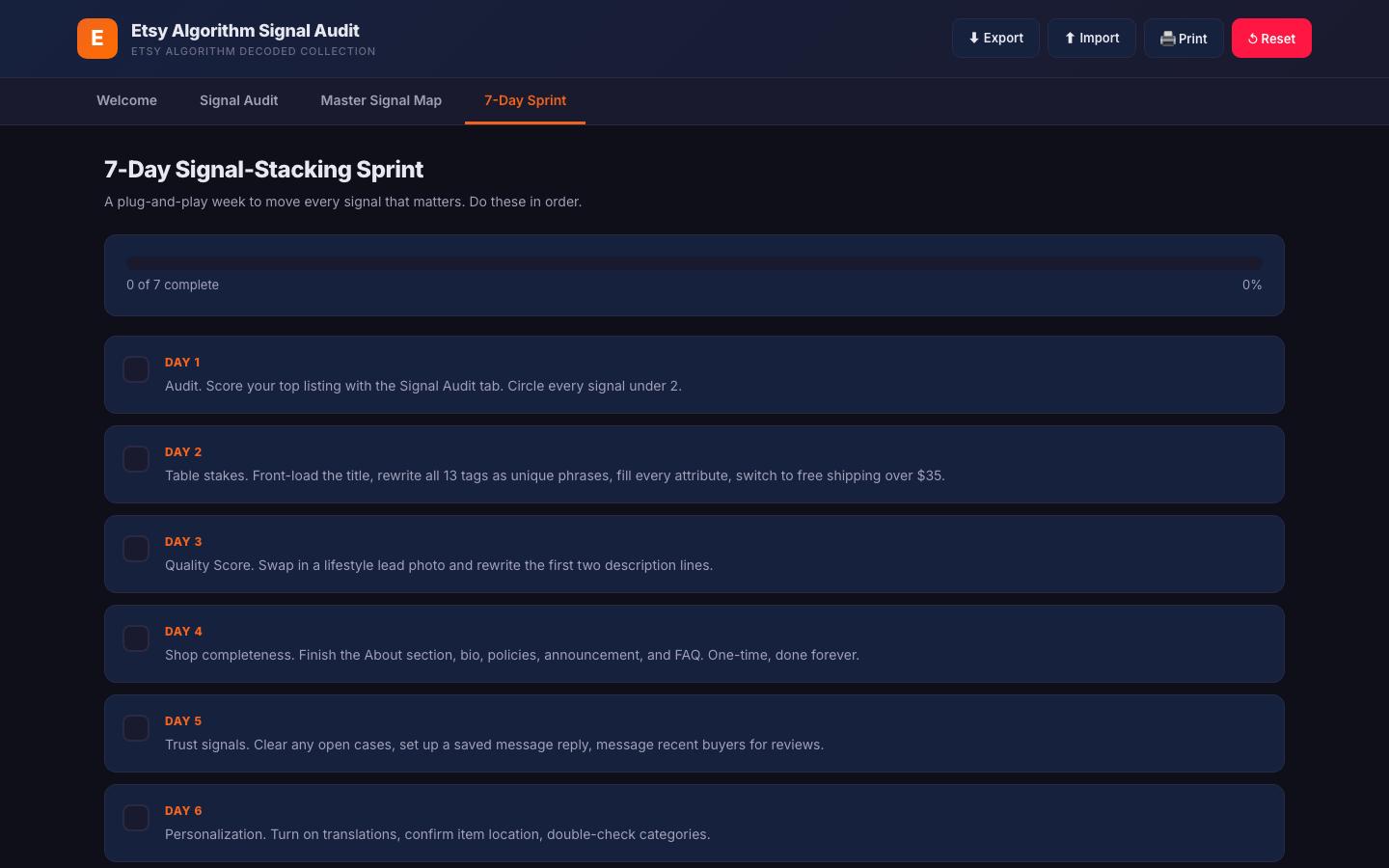The image size is (1389, 868).
Task: Check the Day 5 Trust signals box
Action: tap(136, 728)
